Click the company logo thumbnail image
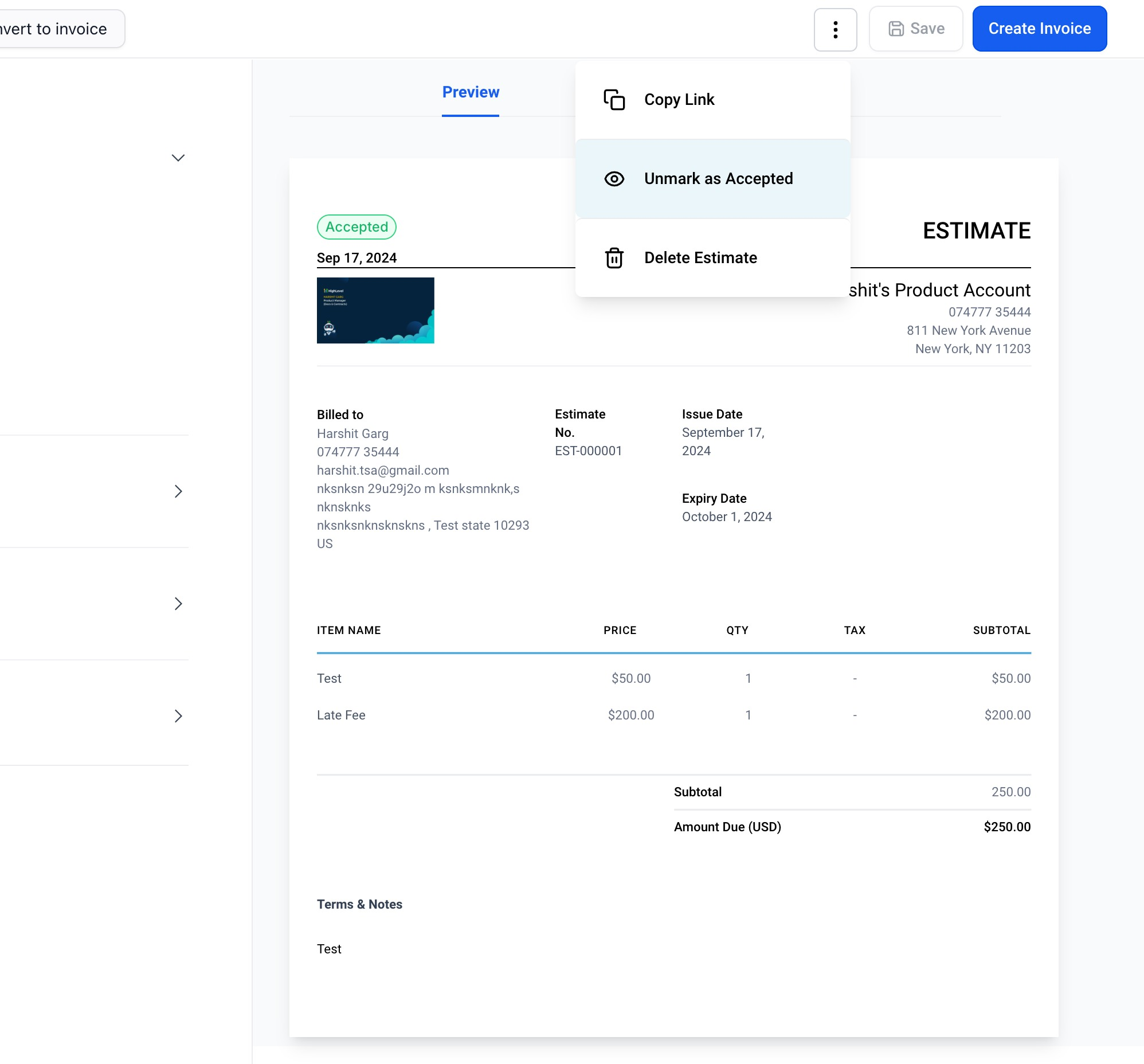Image resolution: width=1144 pixels, height=1064 pixels. 375,310
